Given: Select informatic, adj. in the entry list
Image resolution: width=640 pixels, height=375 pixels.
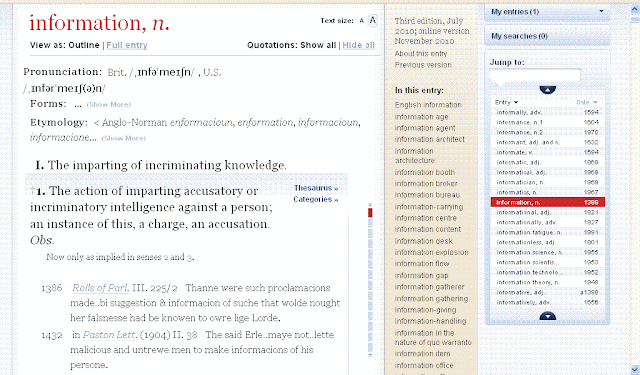Looking at the screenshot, I should point(547,162).
